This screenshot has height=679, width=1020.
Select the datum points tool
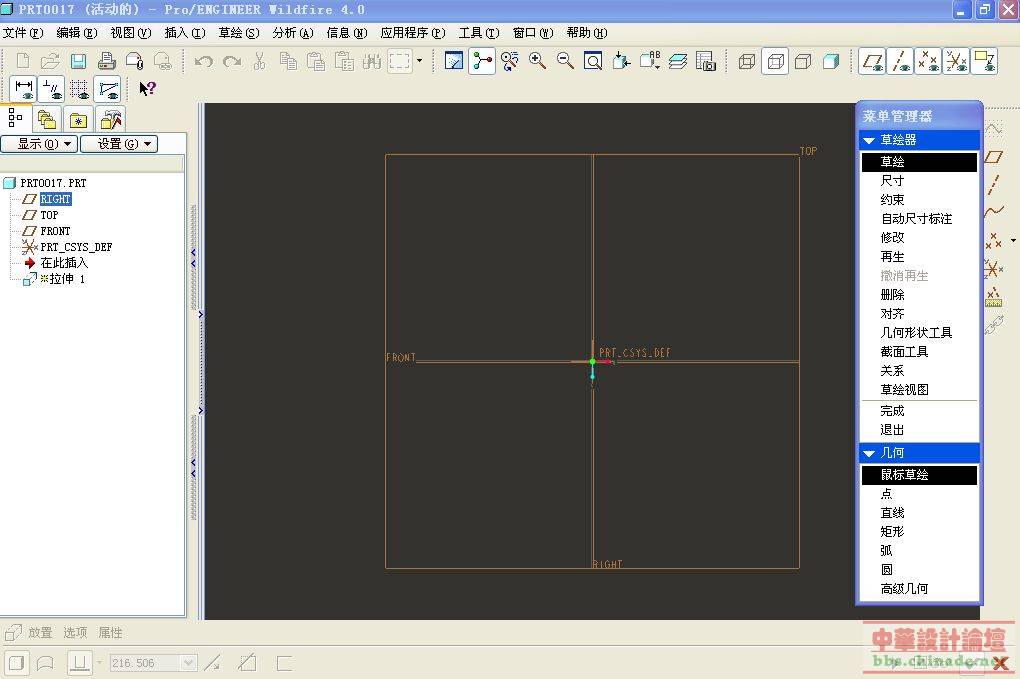993,241
